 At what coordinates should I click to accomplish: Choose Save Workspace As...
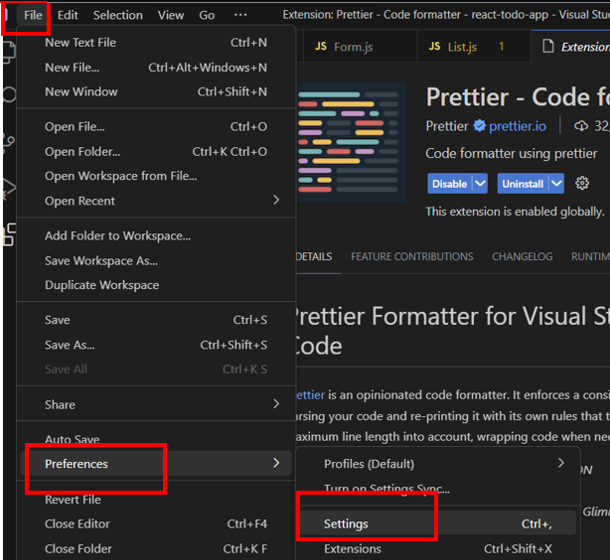coord(156,260)
